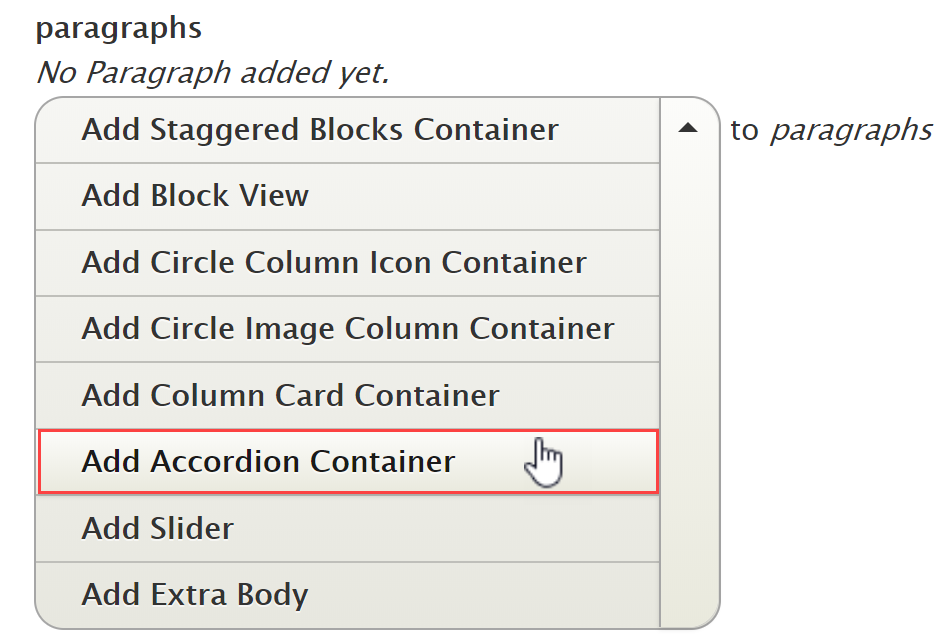Click the bold 'paragraphs' field heading

(x=119, y=28)
